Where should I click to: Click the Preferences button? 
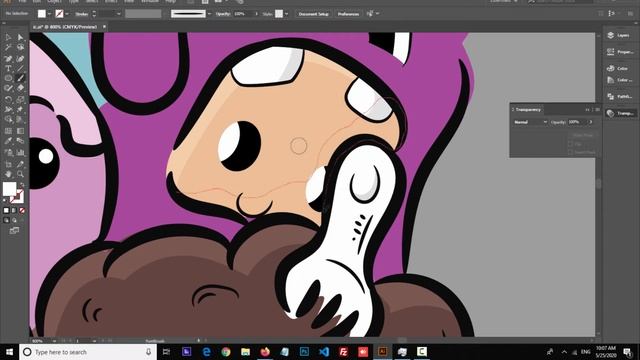tap(348, 14)
